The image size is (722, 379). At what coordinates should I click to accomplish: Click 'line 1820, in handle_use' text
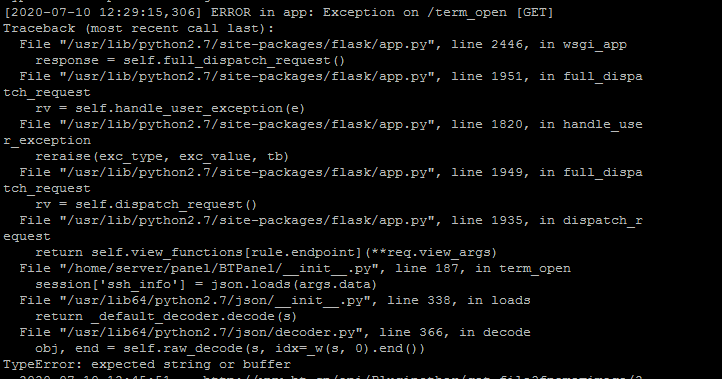(547, 125)
